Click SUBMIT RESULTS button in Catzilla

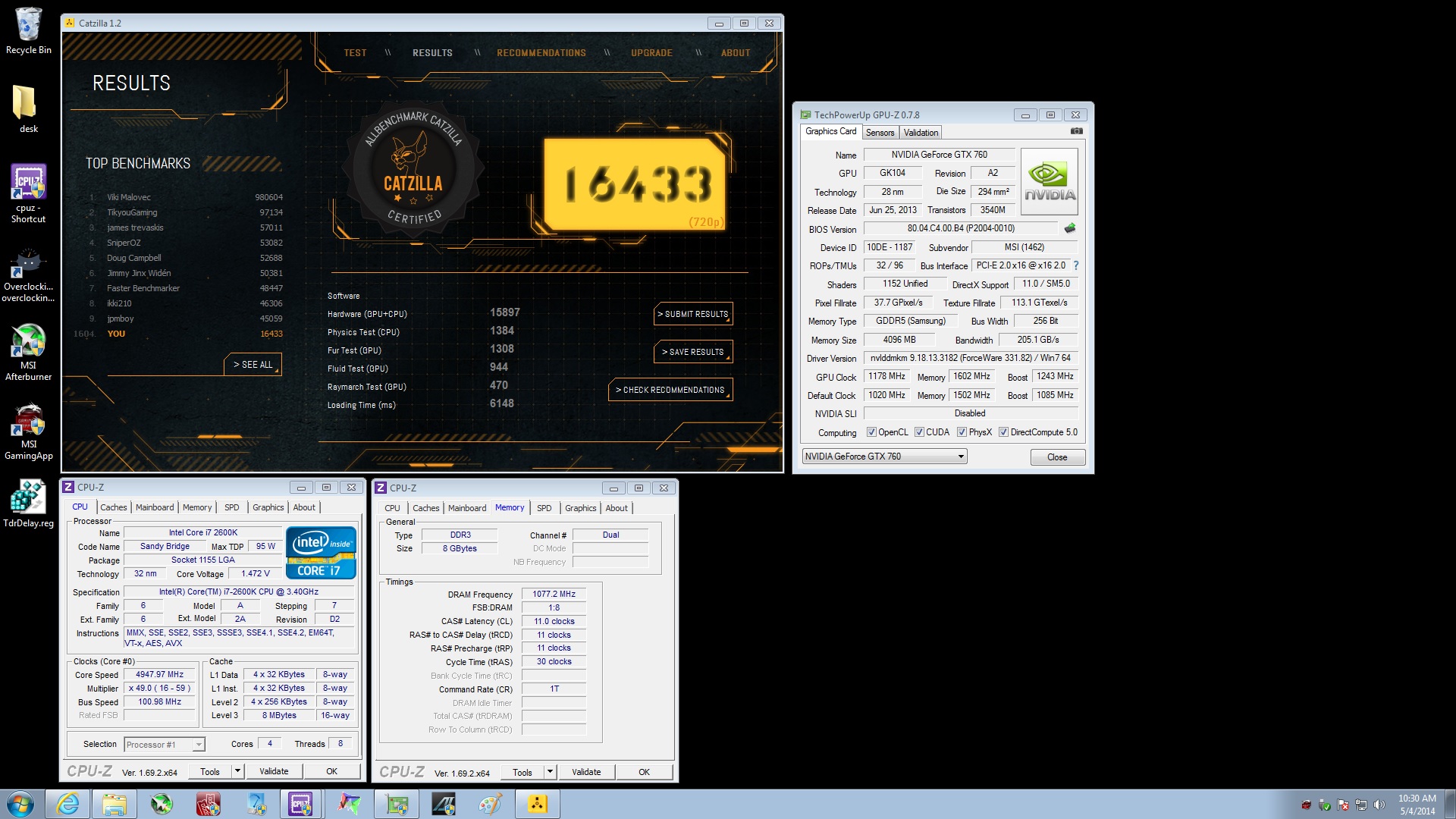[x=692, y=314]
